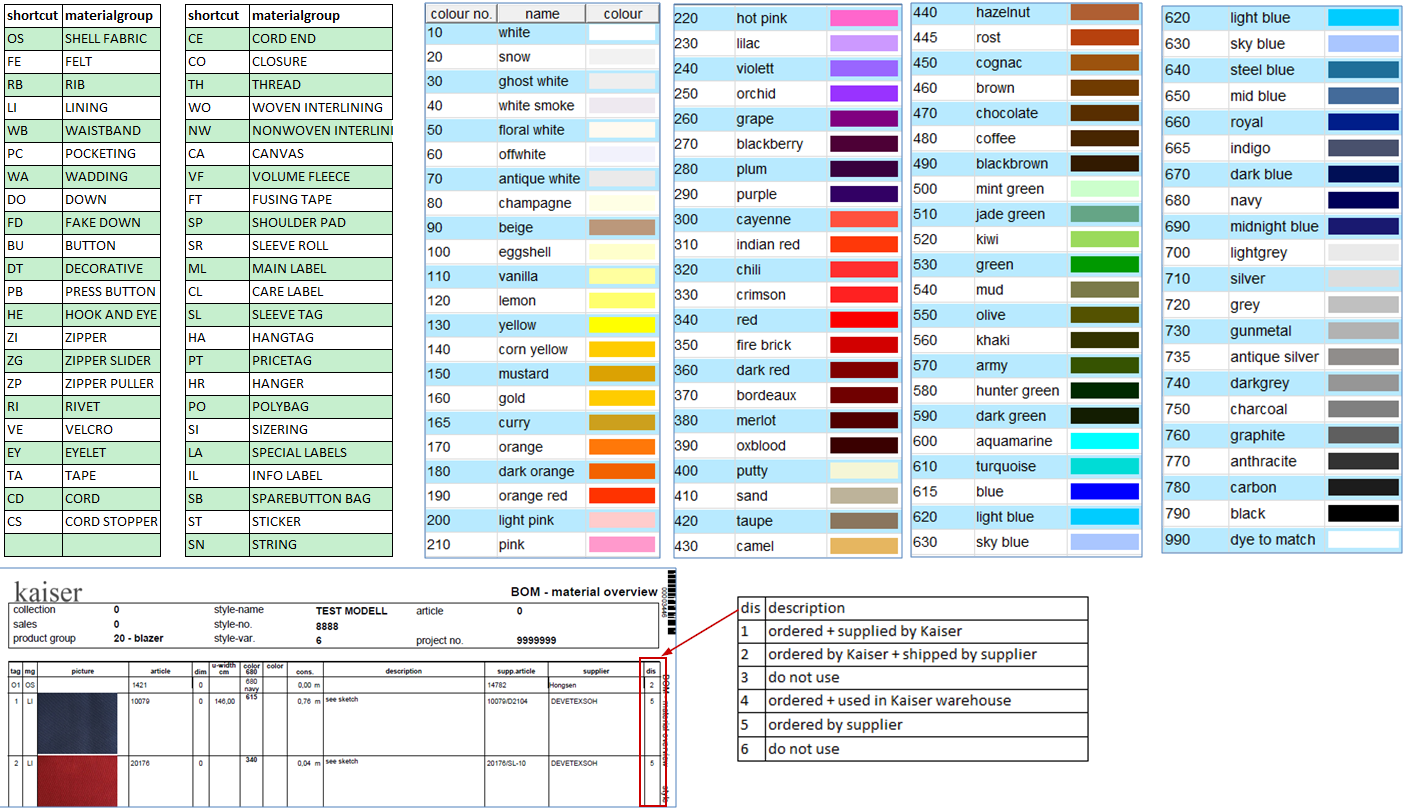
Task: Click the "colour no." column header
Action: [x=460, y=14]
